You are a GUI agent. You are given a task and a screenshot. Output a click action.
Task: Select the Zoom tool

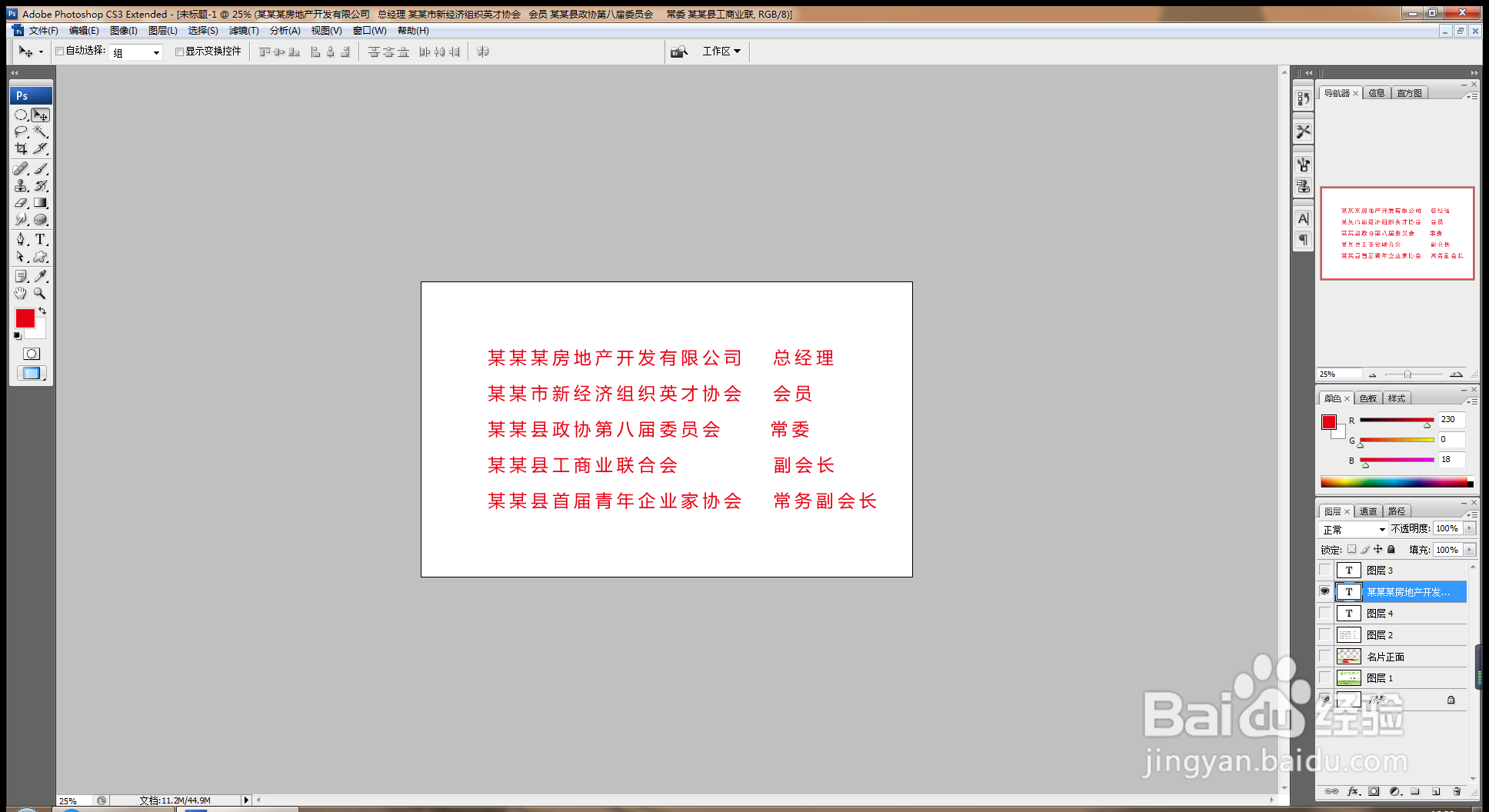(x=41, y=293)
